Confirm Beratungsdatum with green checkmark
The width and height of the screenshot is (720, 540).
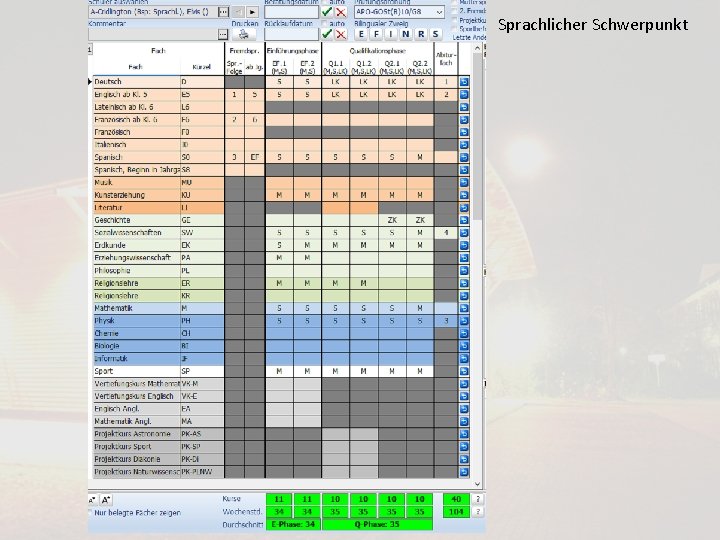click(326, 12)
